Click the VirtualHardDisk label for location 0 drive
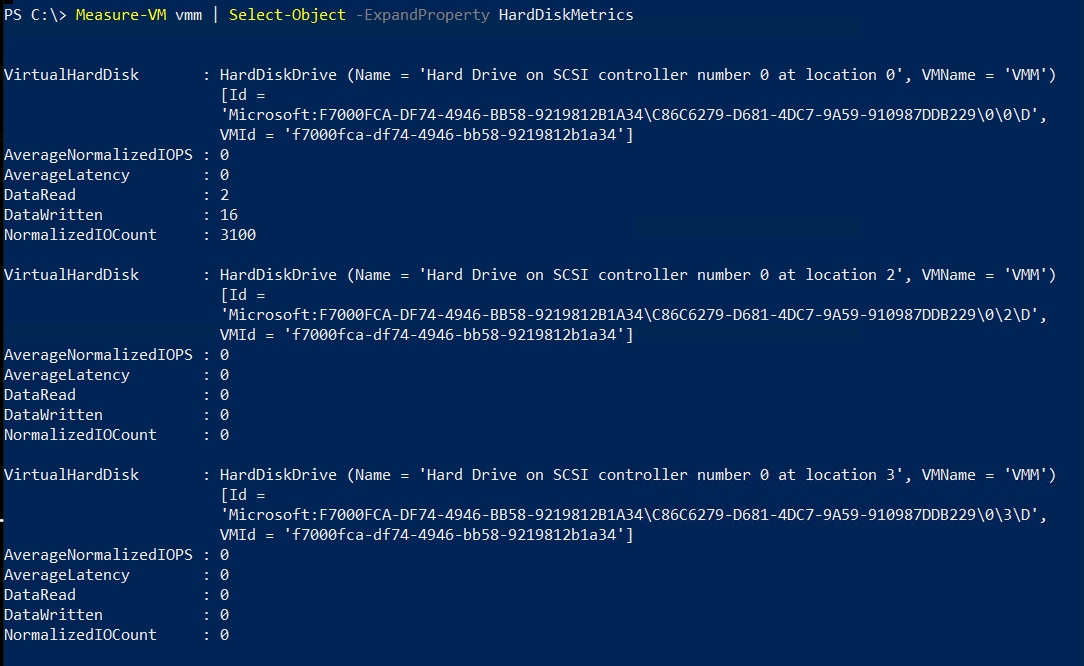This screenshot has height=666, width=1084. (72, 75)
